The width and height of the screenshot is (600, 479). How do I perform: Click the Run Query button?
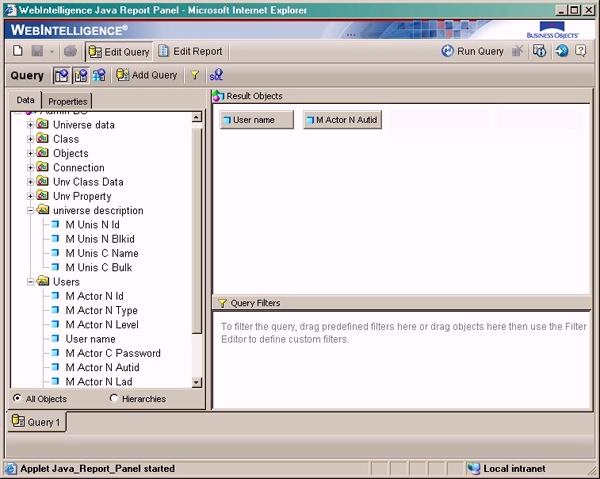473,51
